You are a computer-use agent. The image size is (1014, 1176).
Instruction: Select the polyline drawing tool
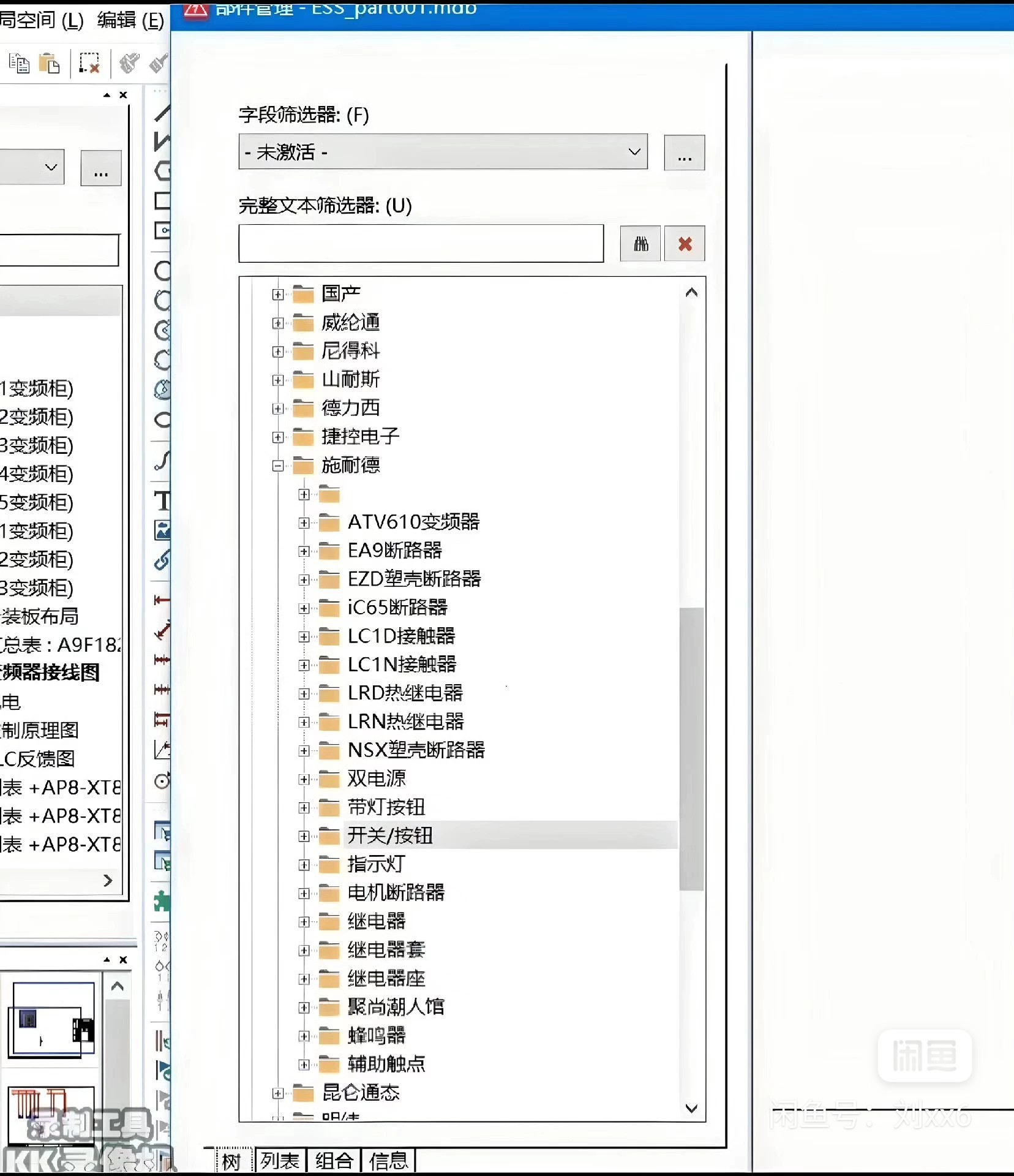click(162, 141)
